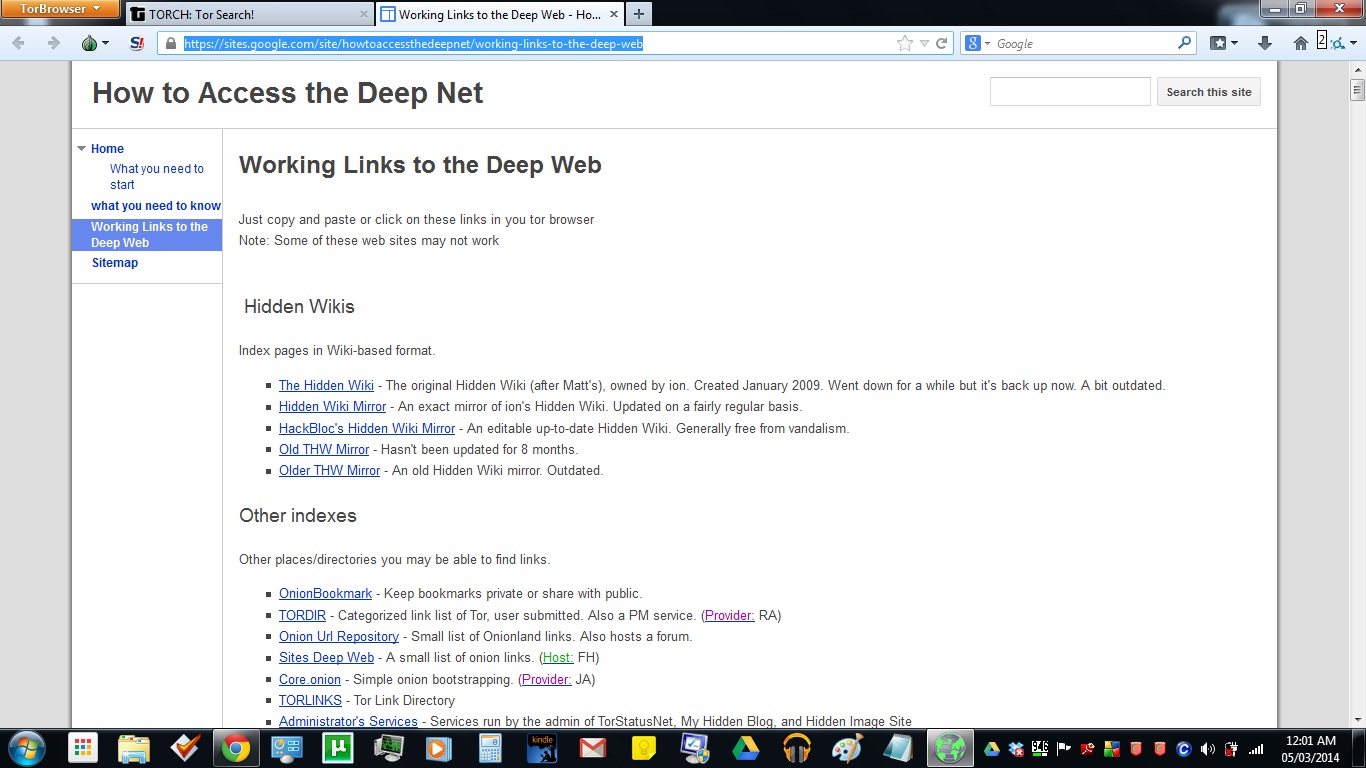Collapse the Home navigation tree arrow
The image size is (1366, 768).
[82, 149]
